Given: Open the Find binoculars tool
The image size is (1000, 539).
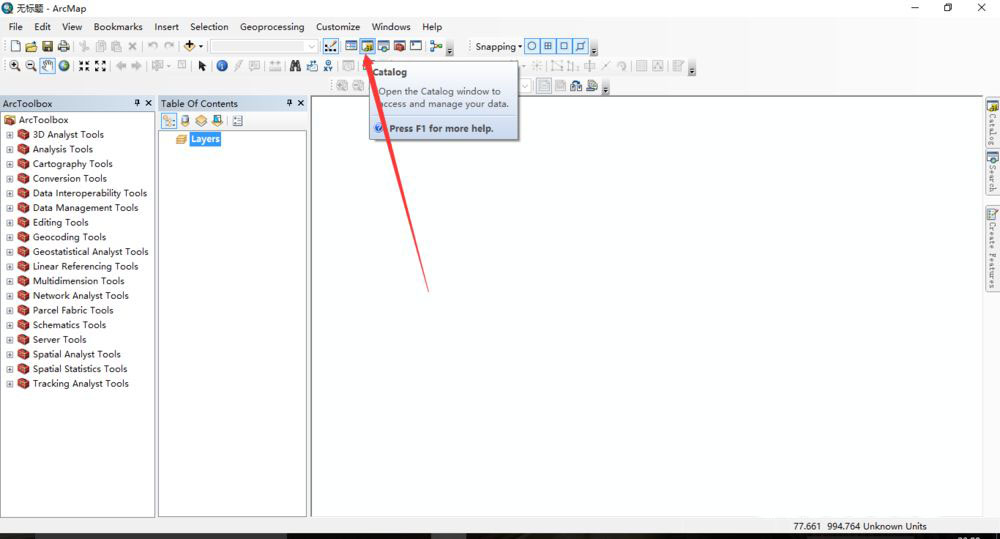Looking at the screenshot, I should click(295, 66).
